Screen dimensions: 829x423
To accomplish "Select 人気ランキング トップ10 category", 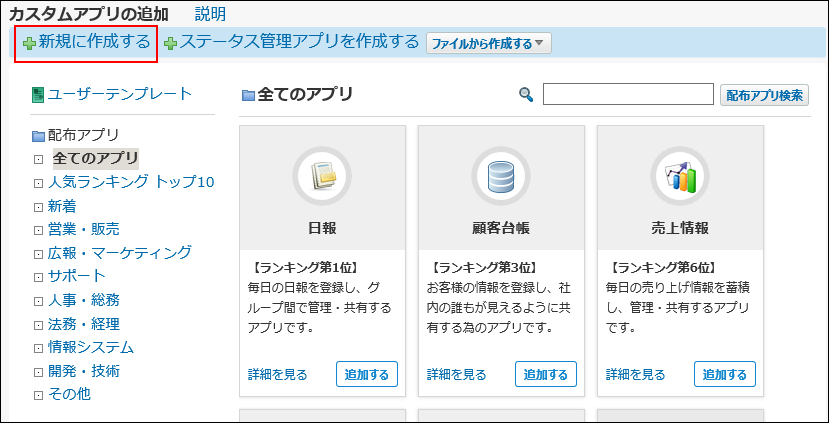I will [131, 182].
